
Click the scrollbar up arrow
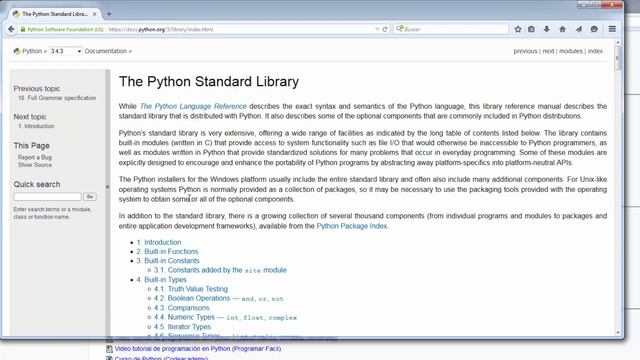tap(618, 42)
